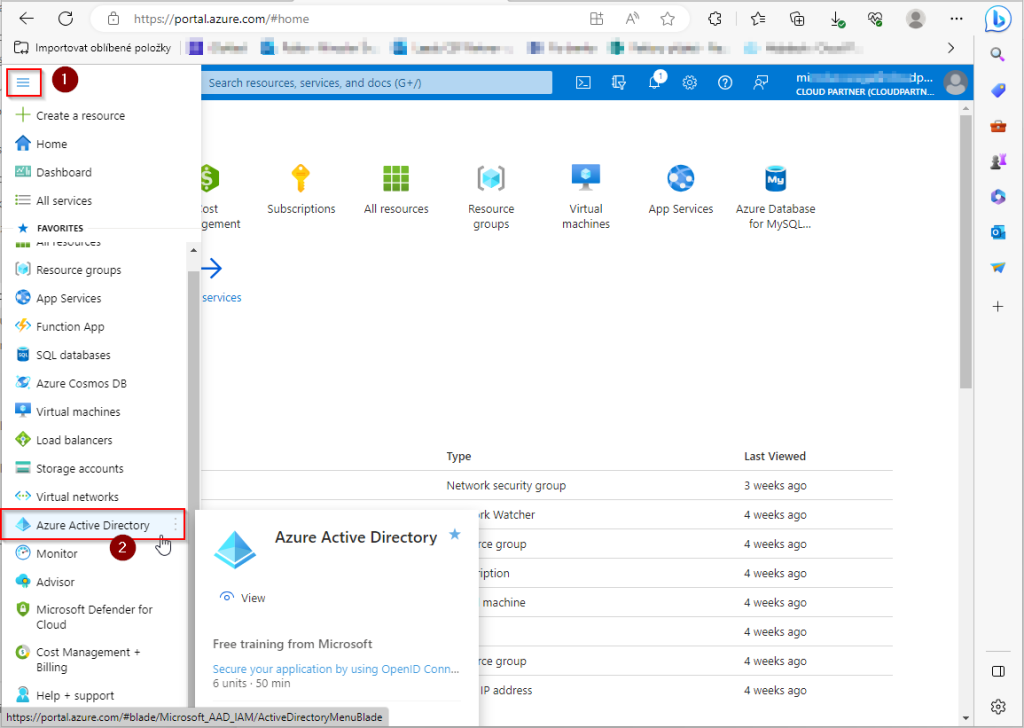Screen dimensions: 1024x728
Task: Click the Last Viewed column header
Action: click(775, 456)
